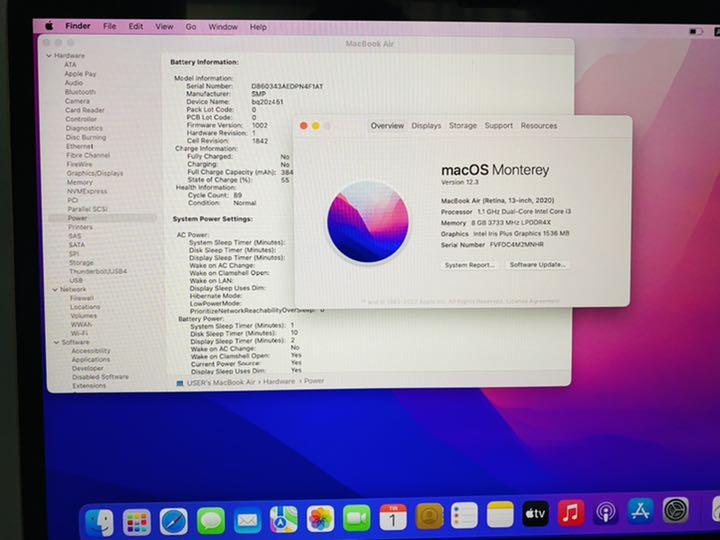Image resolution: width=720 pixels, height=540 pixels.
Task: Select NVMExpress in the sidebar
Action: [87, 191]
